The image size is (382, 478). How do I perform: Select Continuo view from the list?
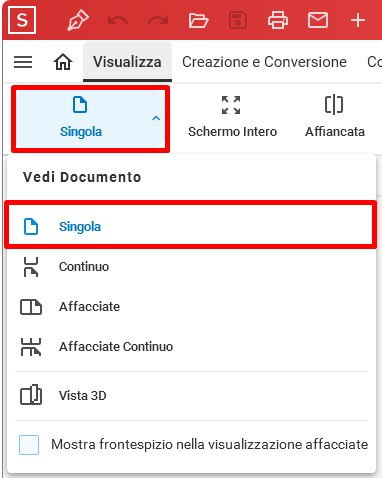pyautogui.click(x=191, y=267)
